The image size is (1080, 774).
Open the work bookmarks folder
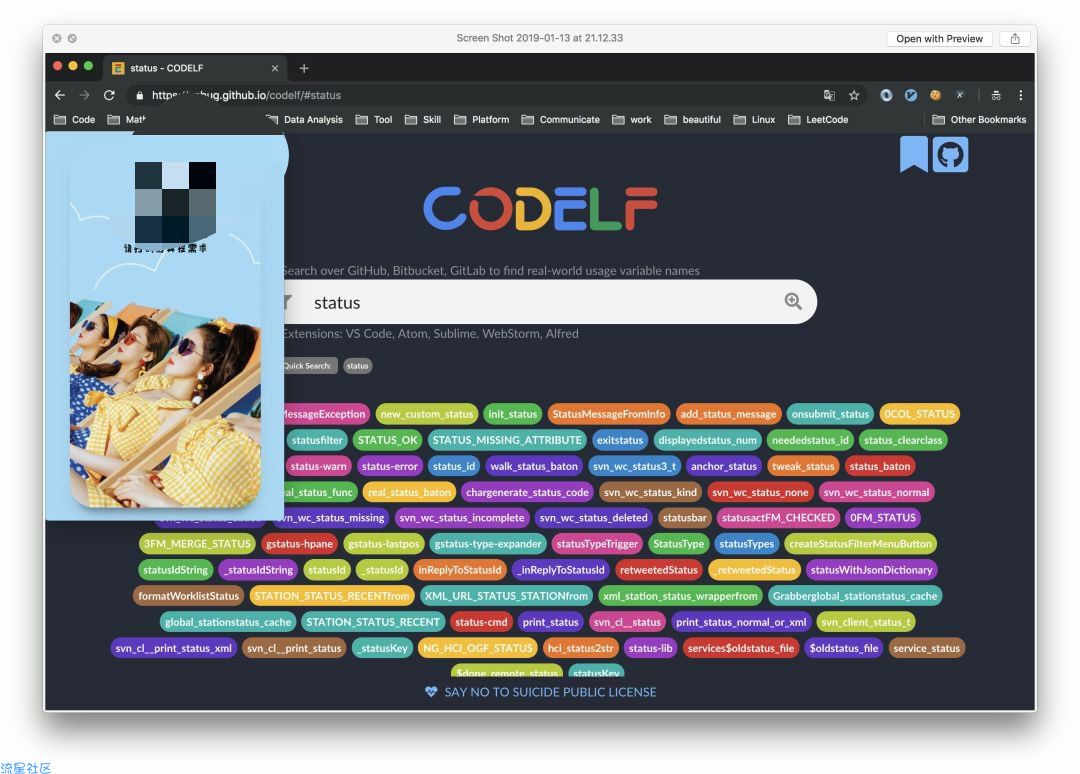pyautogui.click(x=632, y=119)
